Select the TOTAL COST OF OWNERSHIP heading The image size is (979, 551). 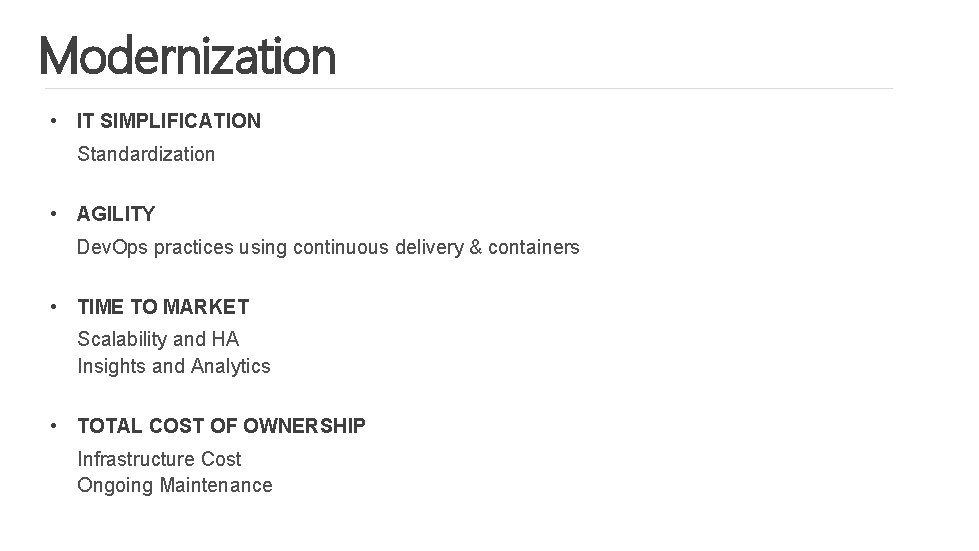pos(221,426)
